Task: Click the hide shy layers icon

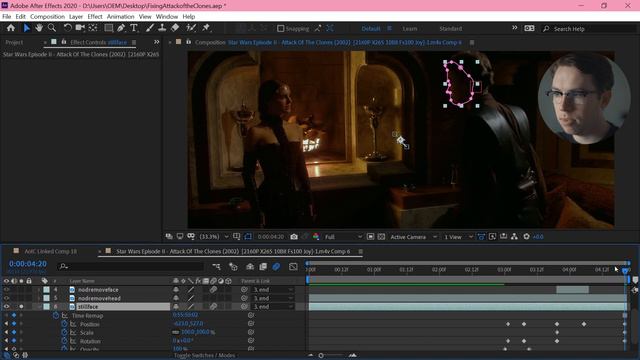Action: coord(250,267)
